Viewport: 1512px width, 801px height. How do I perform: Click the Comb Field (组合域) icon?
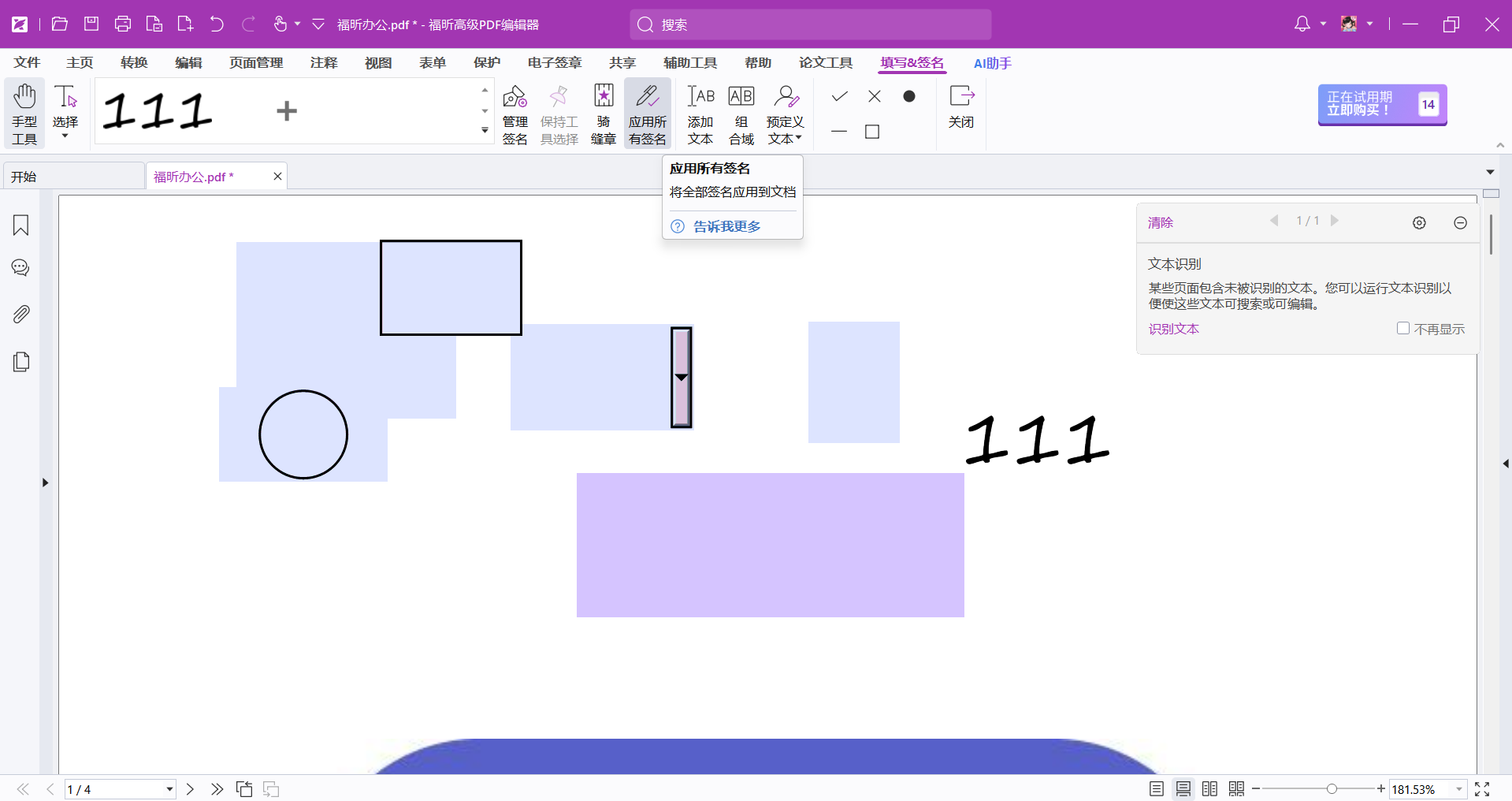pos(741,114)
